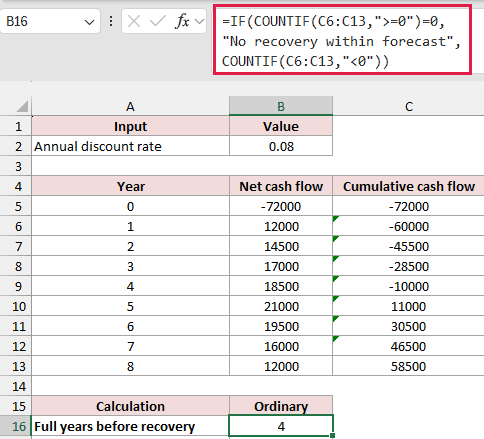Screen dimensions: 484x439
Task: Select net cash flow cell 16000
Action: [281, 346]
